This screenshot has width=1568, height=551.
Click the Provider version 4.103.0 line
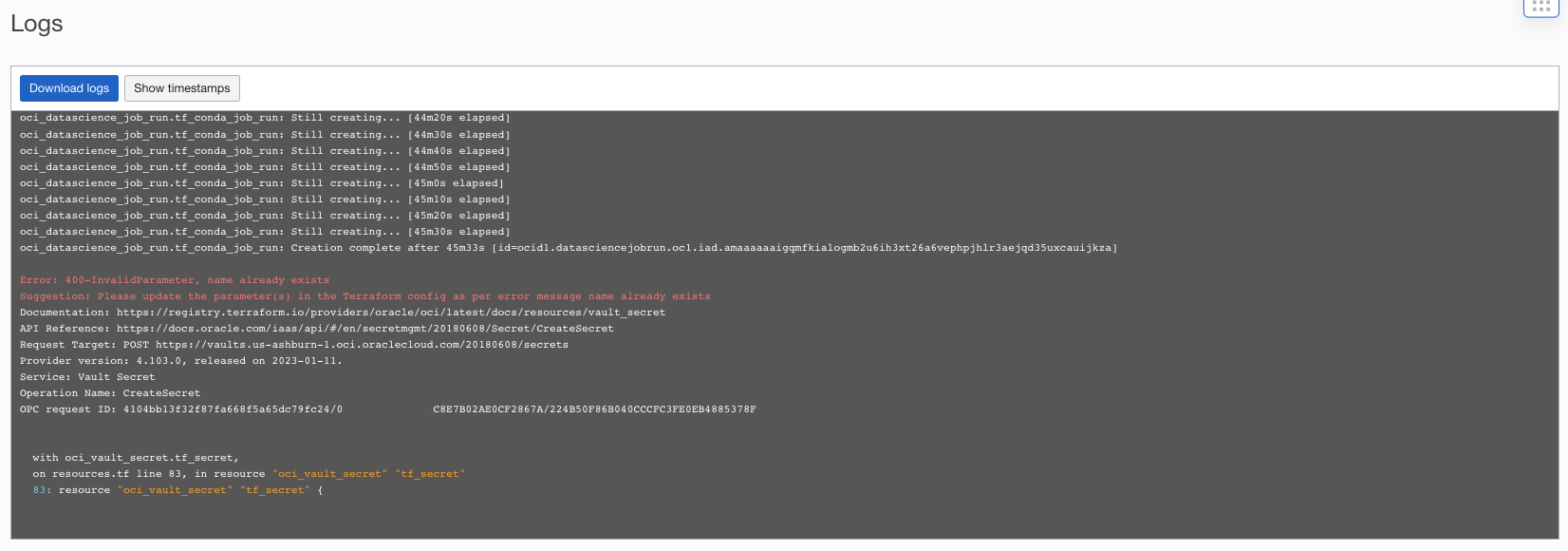pyautogui.click(x=180, y=361)
